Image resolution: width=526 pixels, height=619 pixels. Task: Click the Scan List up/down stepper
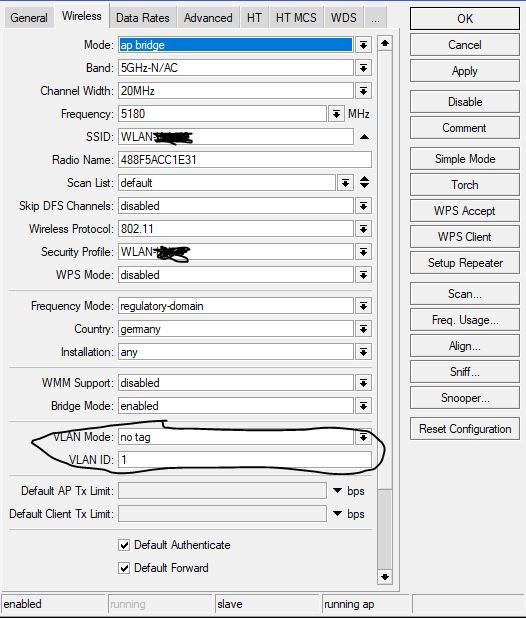(x=364, y=182)
